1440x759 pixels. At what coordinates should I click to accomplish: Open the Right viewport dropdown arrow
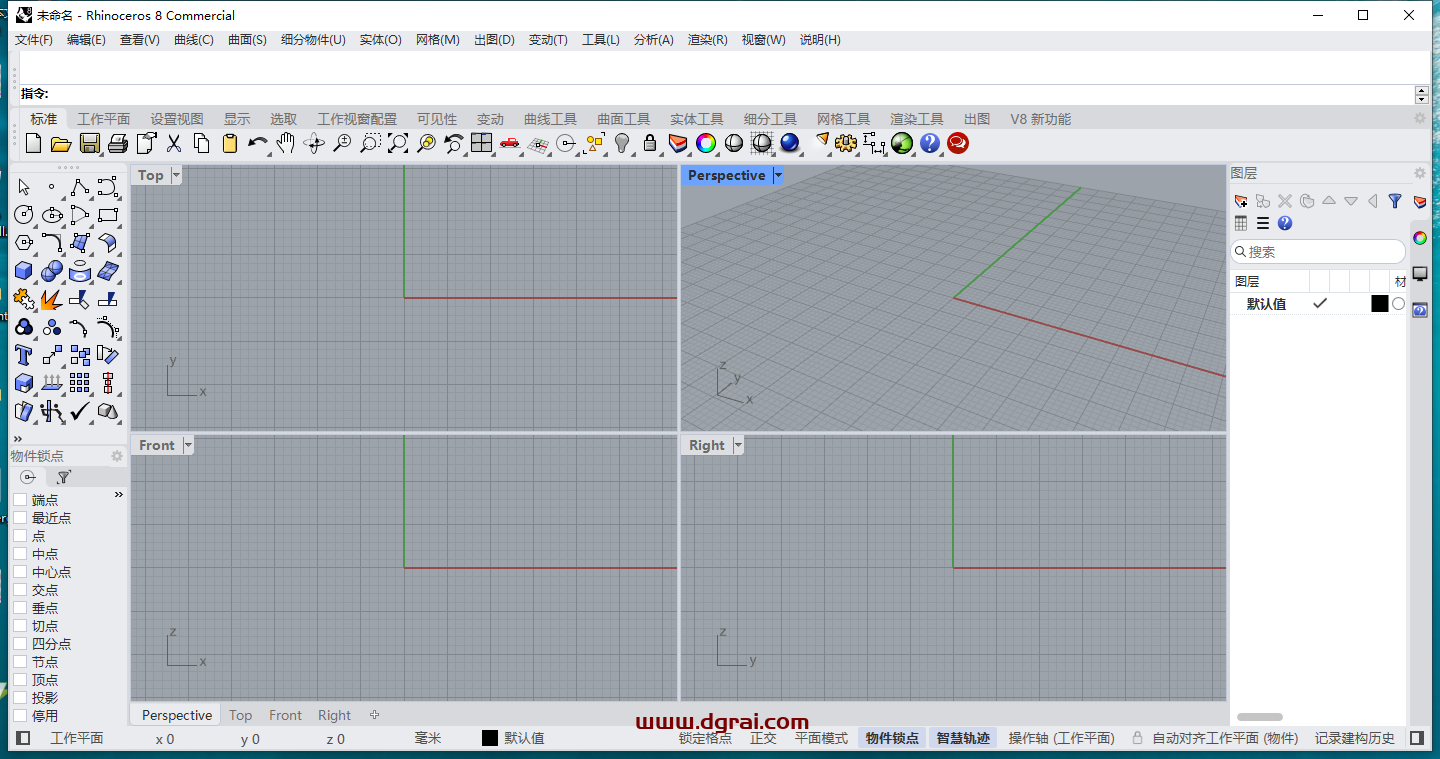pyautogui.click(x=738, y=445)
